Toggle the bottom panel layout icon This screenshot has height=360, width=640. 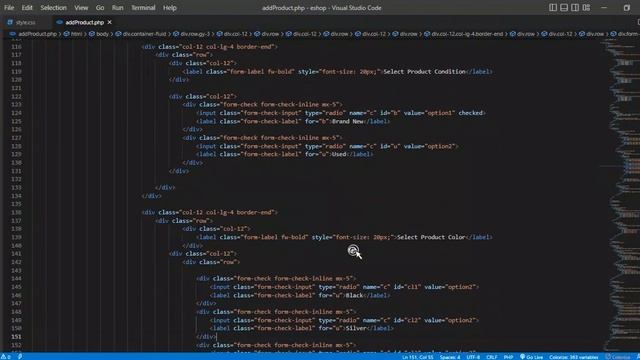pyautogui.click(x=564, y=7)
